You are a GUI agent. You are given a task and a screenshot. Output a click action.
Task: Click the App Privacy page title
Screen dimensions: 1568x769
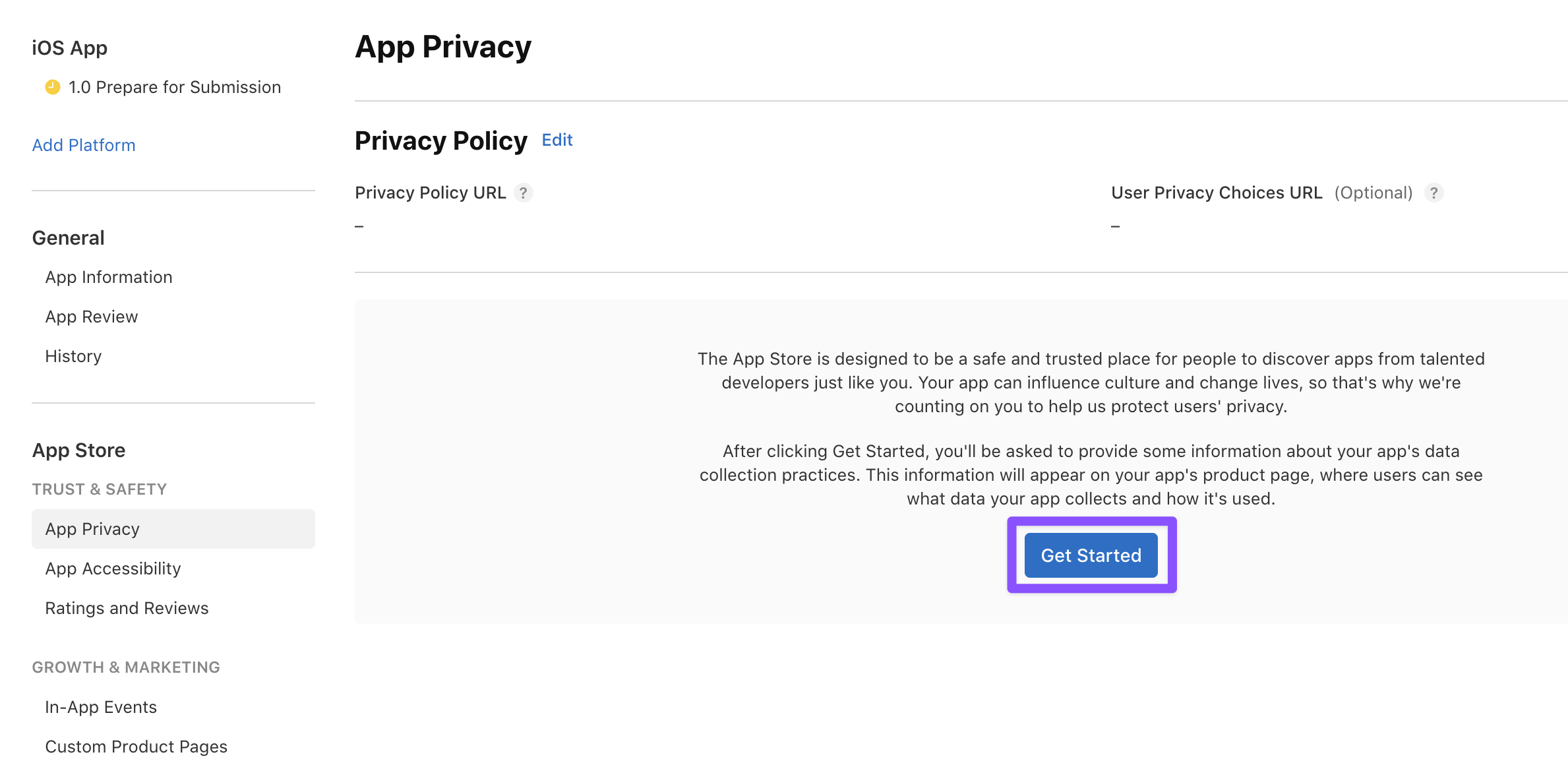(x=443, y=46)
